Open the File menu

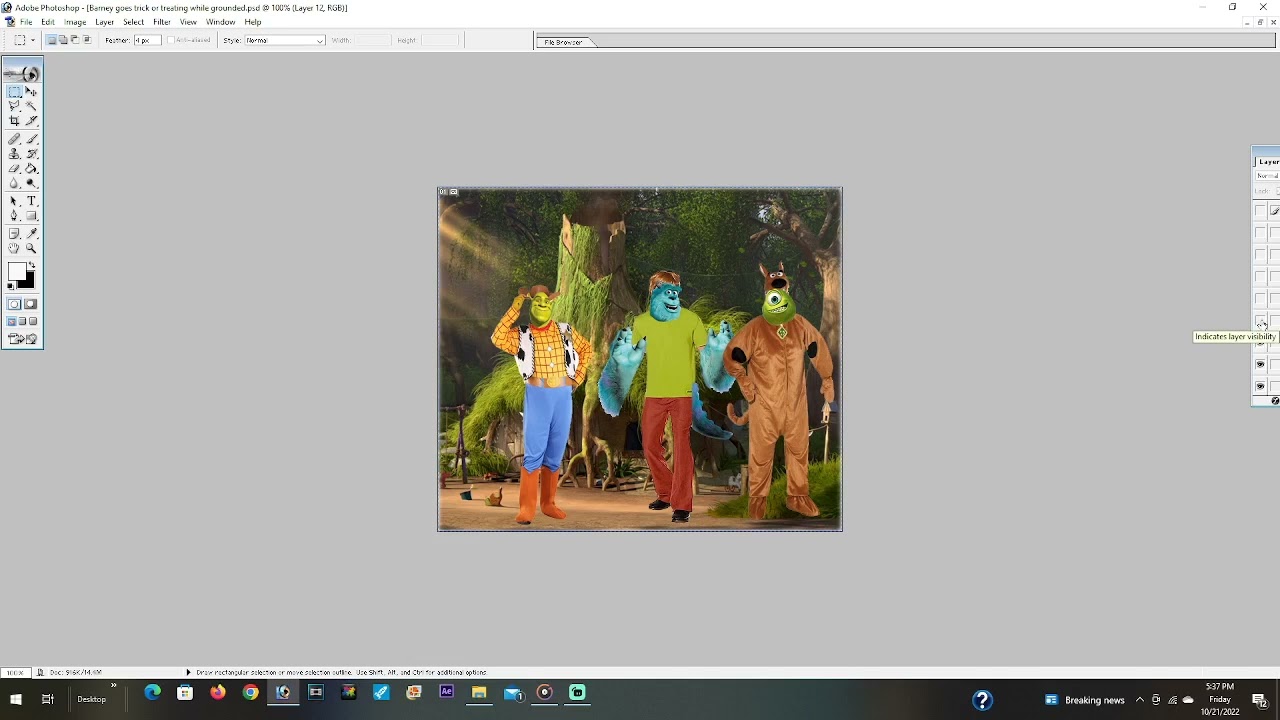[x=26, y=22]
